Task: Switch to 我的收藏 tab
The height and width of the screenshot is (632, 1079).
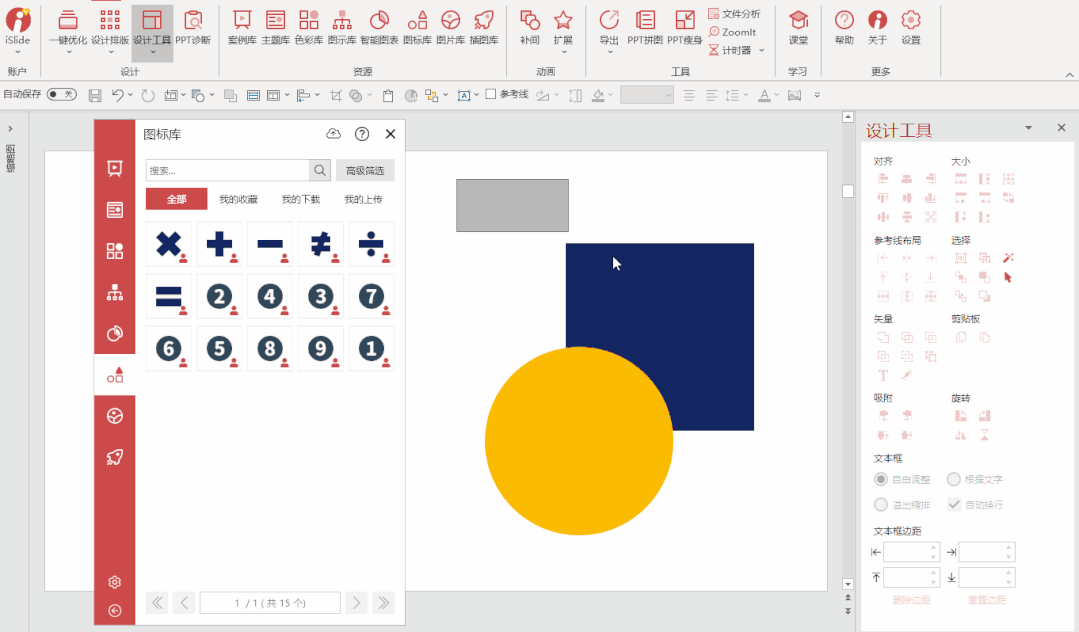Action: click(239, 199)
